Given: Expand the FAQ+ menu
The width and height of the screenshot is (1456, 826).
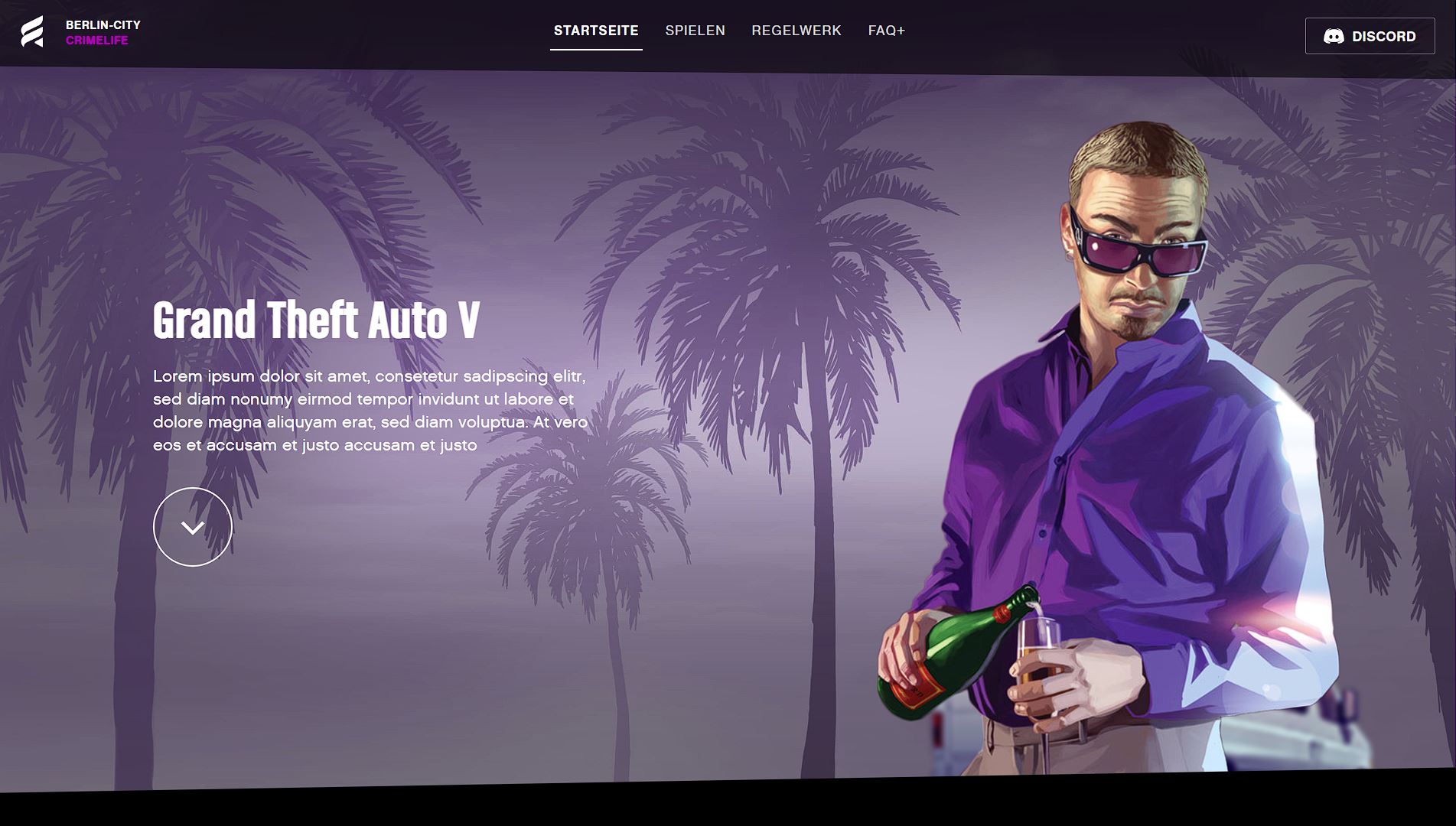Looking at the screenshot, I should pyautogui.click(x=886, y=31).
